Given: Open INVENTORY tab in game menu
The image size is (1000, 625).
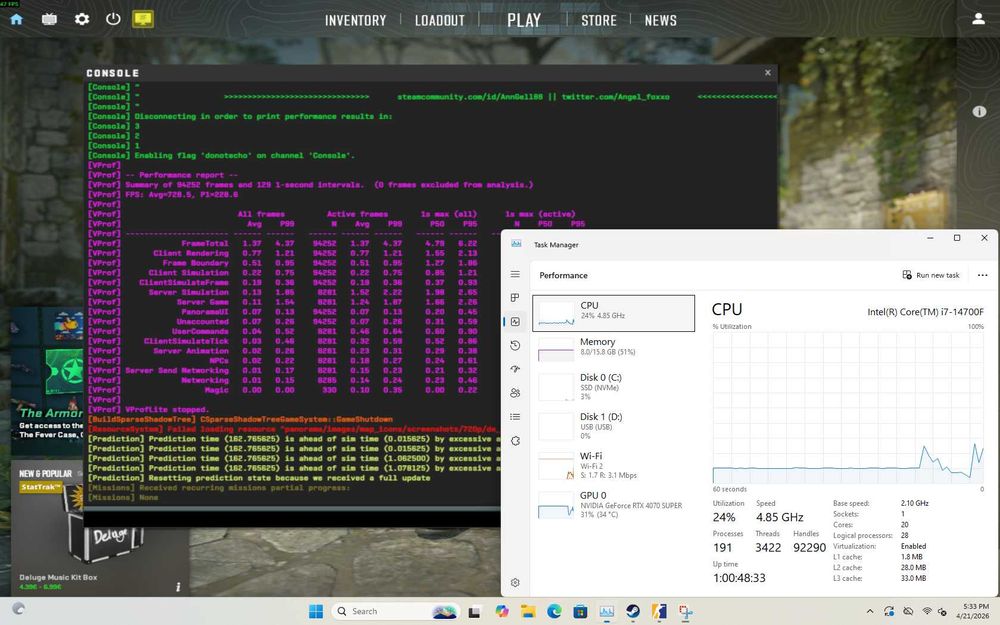Looking at the screenshot, I should click(355, 20).
